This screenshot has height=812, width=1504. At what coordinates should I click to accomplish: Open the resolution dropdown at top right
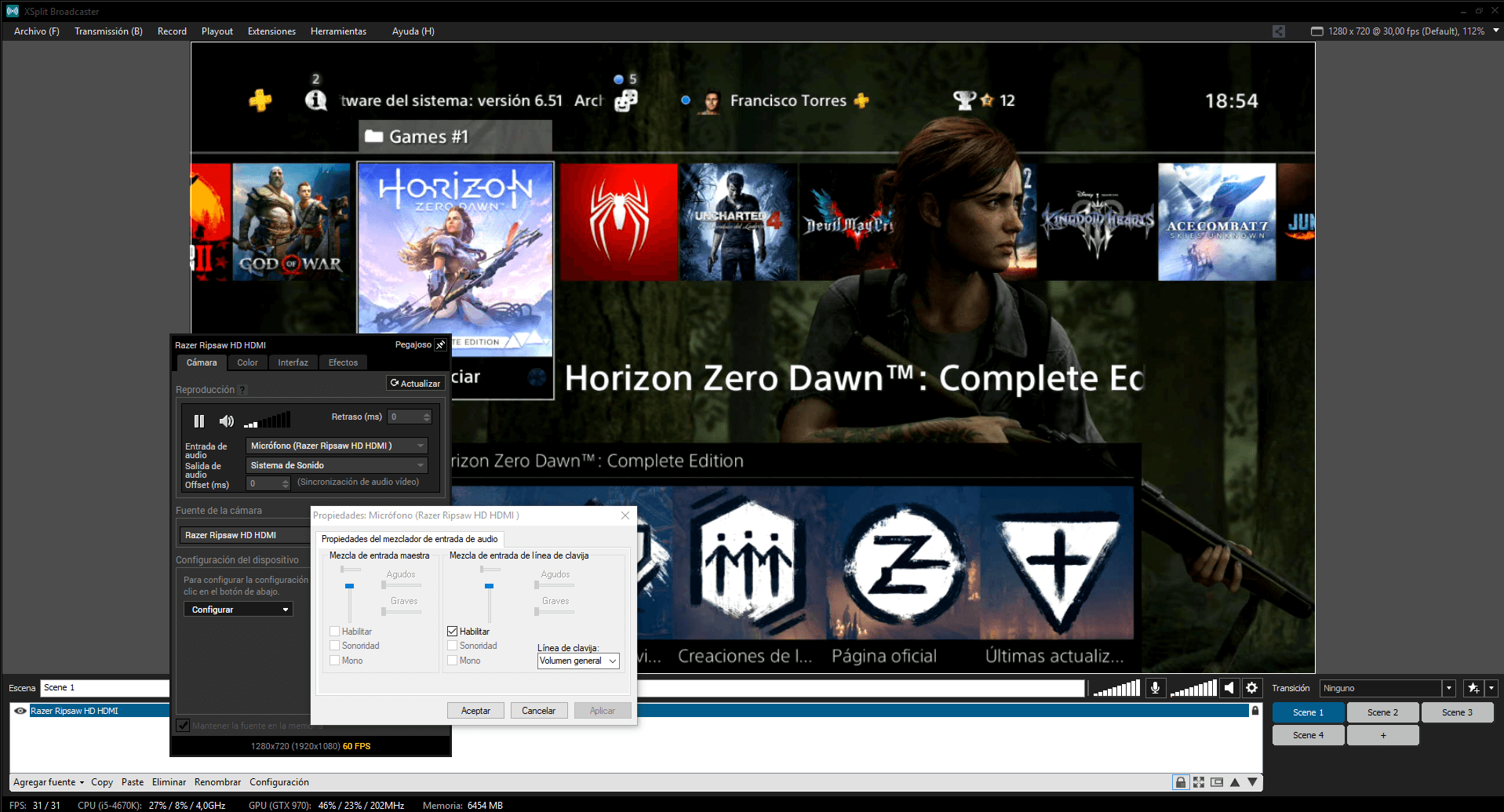(1495, 31)
